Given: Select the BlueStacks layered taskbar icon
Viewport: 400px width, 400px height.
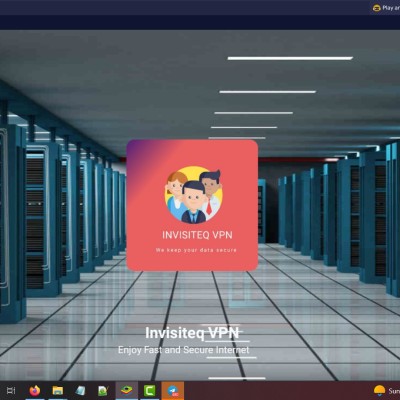Looking at the screenshot, I should tap(126, 390).
